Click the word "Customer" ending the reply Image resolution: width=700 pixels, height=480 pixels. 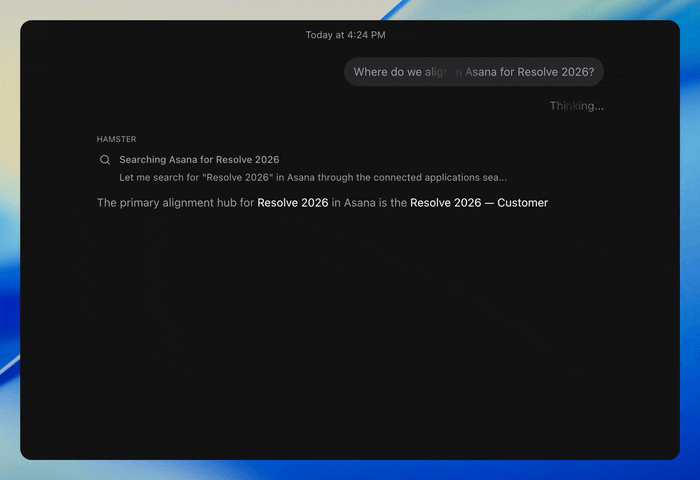[x=523, y=203]
